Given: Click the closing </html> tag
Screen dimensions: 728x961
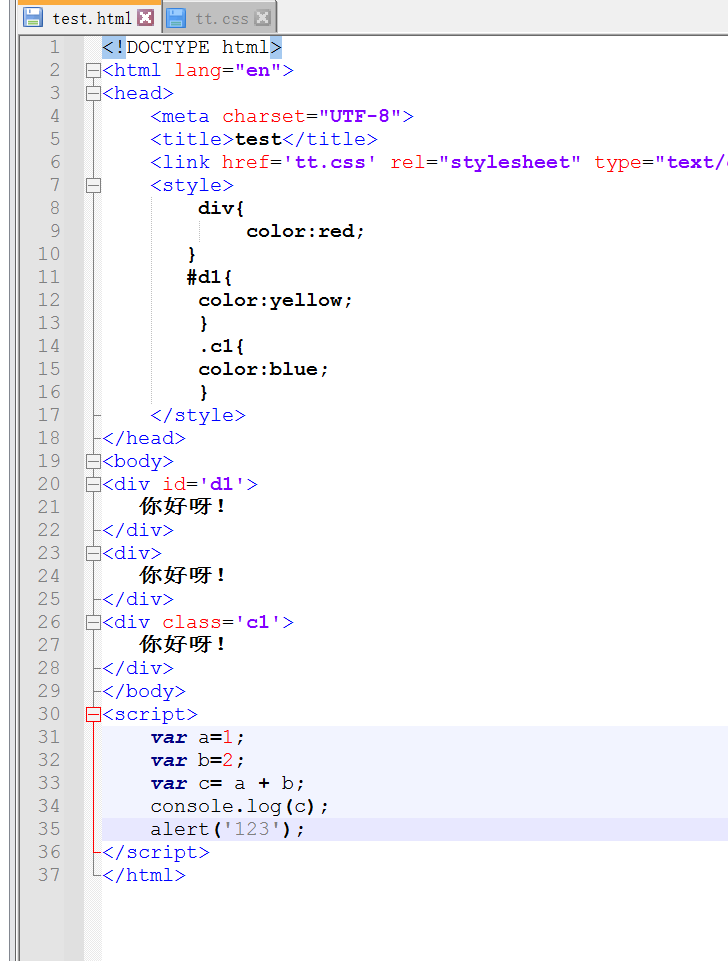Looking at the screenshot, I should click(x=144, y=875).
